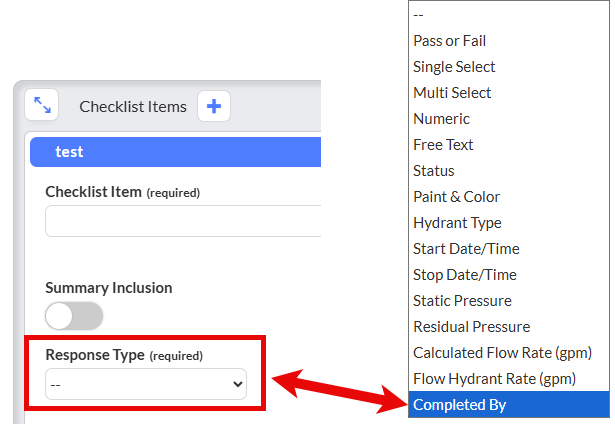
Task: Toggle the Summary Inclusion switch
Action: tap(74, 316)
